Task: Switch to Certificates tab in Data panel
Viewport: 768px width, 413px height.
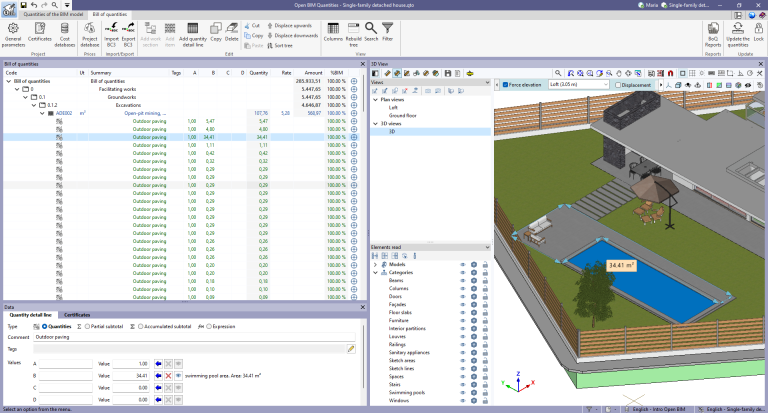Action: click(x=77, y=315)
